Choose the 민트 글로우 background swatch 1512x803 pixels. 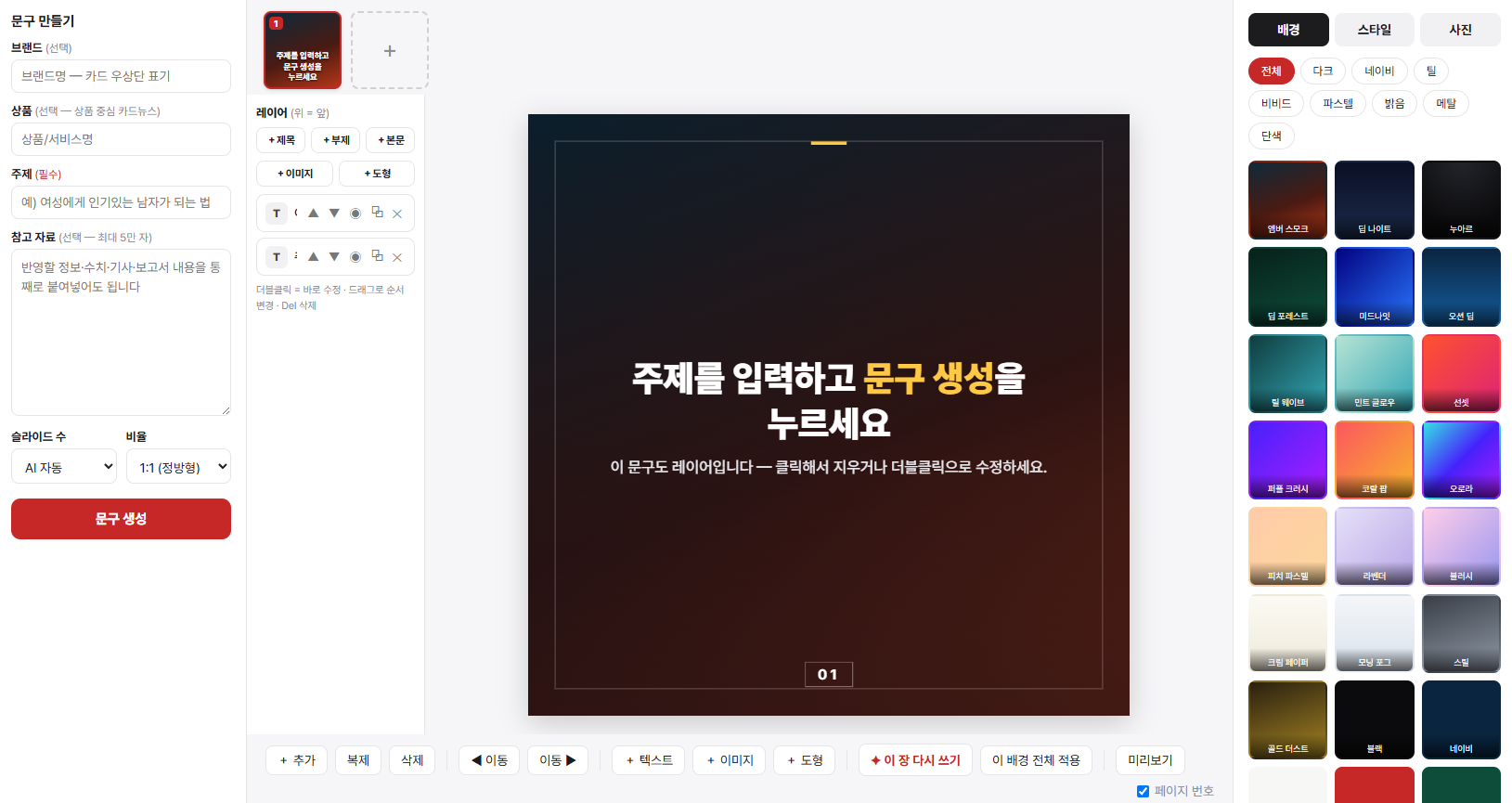tap(1375, 373)
